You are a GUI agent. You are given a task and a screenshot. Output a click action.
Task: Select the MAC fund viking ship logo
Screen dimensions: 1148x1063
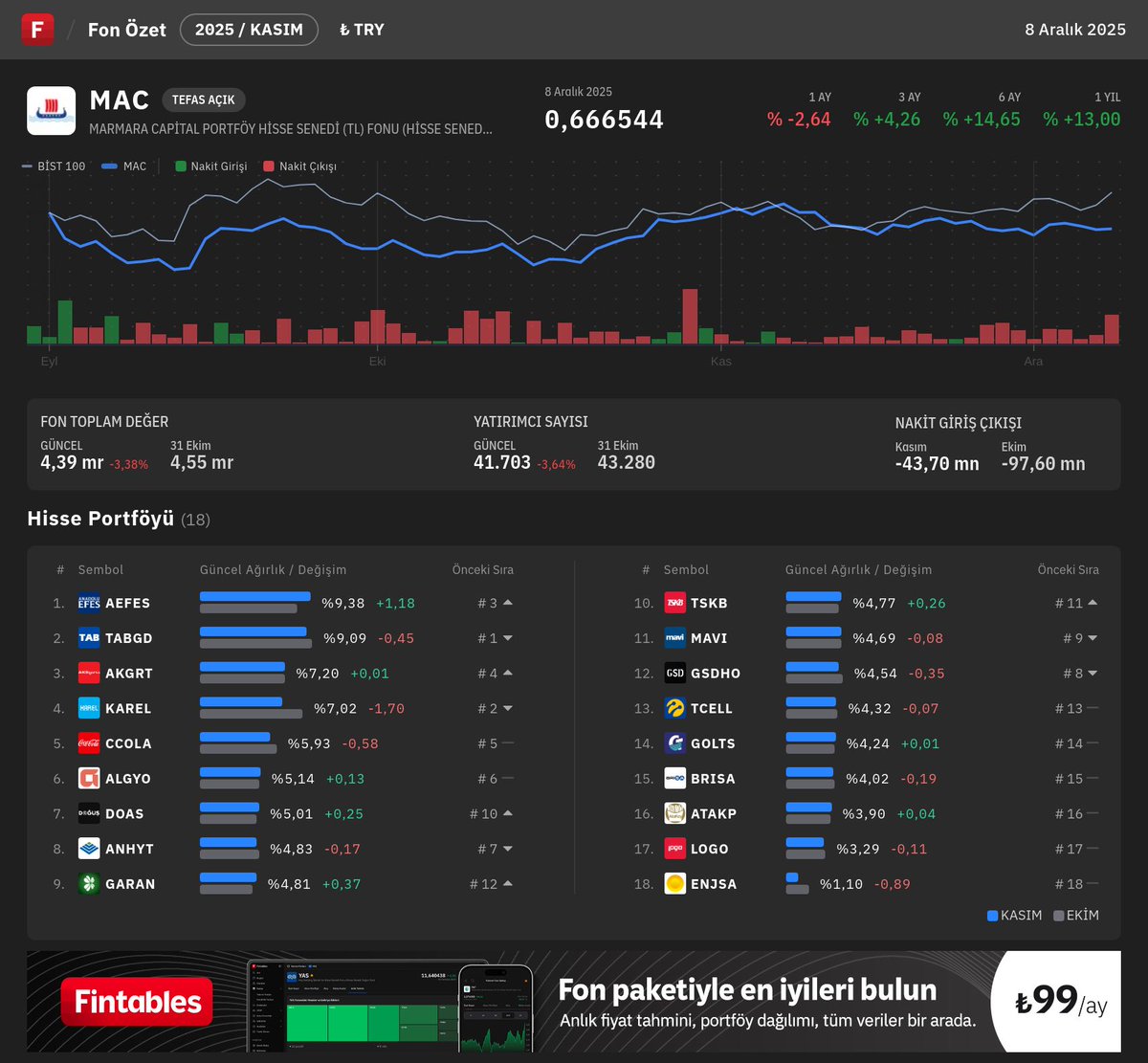[51, 110]
